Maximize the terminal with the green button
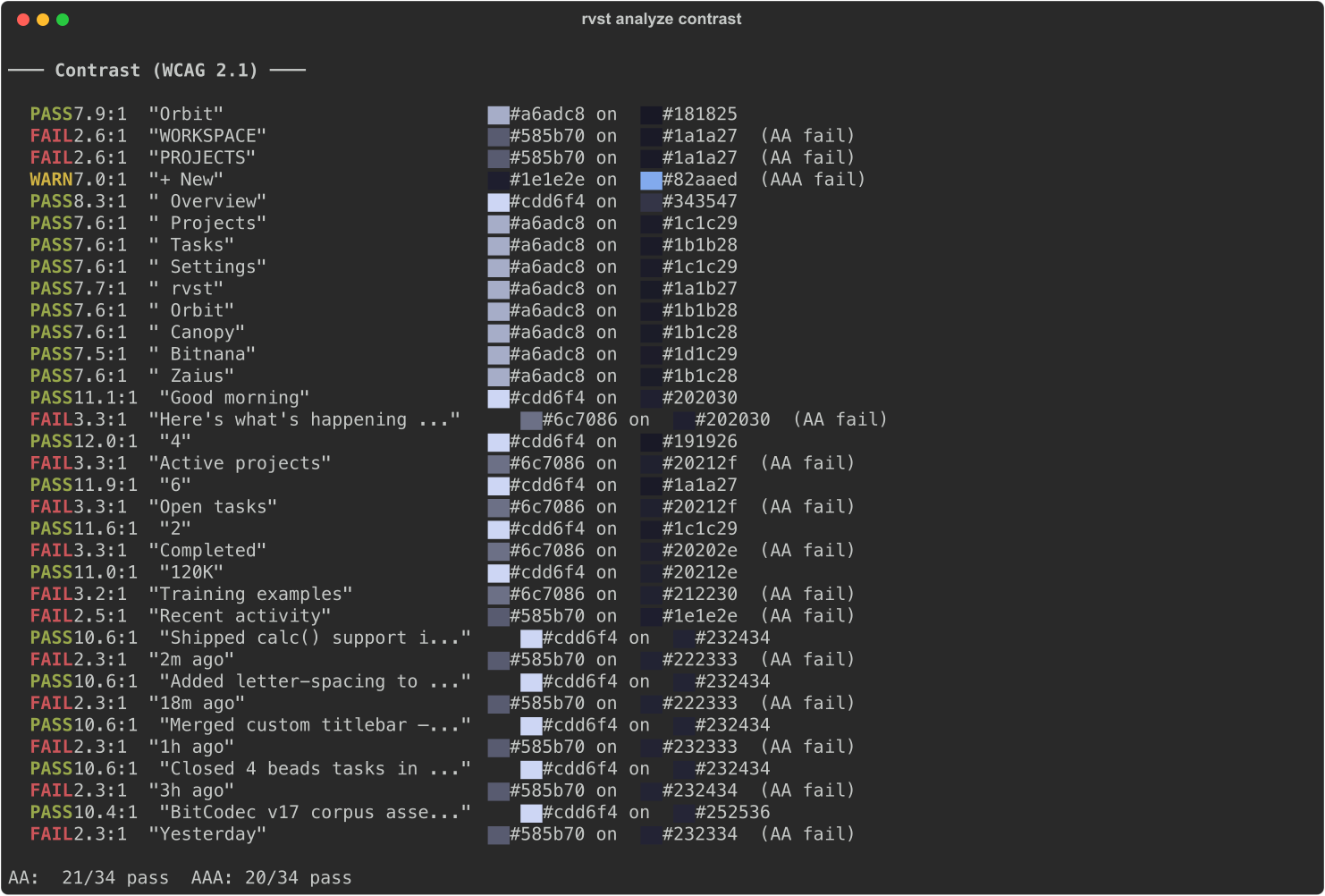Screen dimensions: 1325x896 [x=63, y=20]
